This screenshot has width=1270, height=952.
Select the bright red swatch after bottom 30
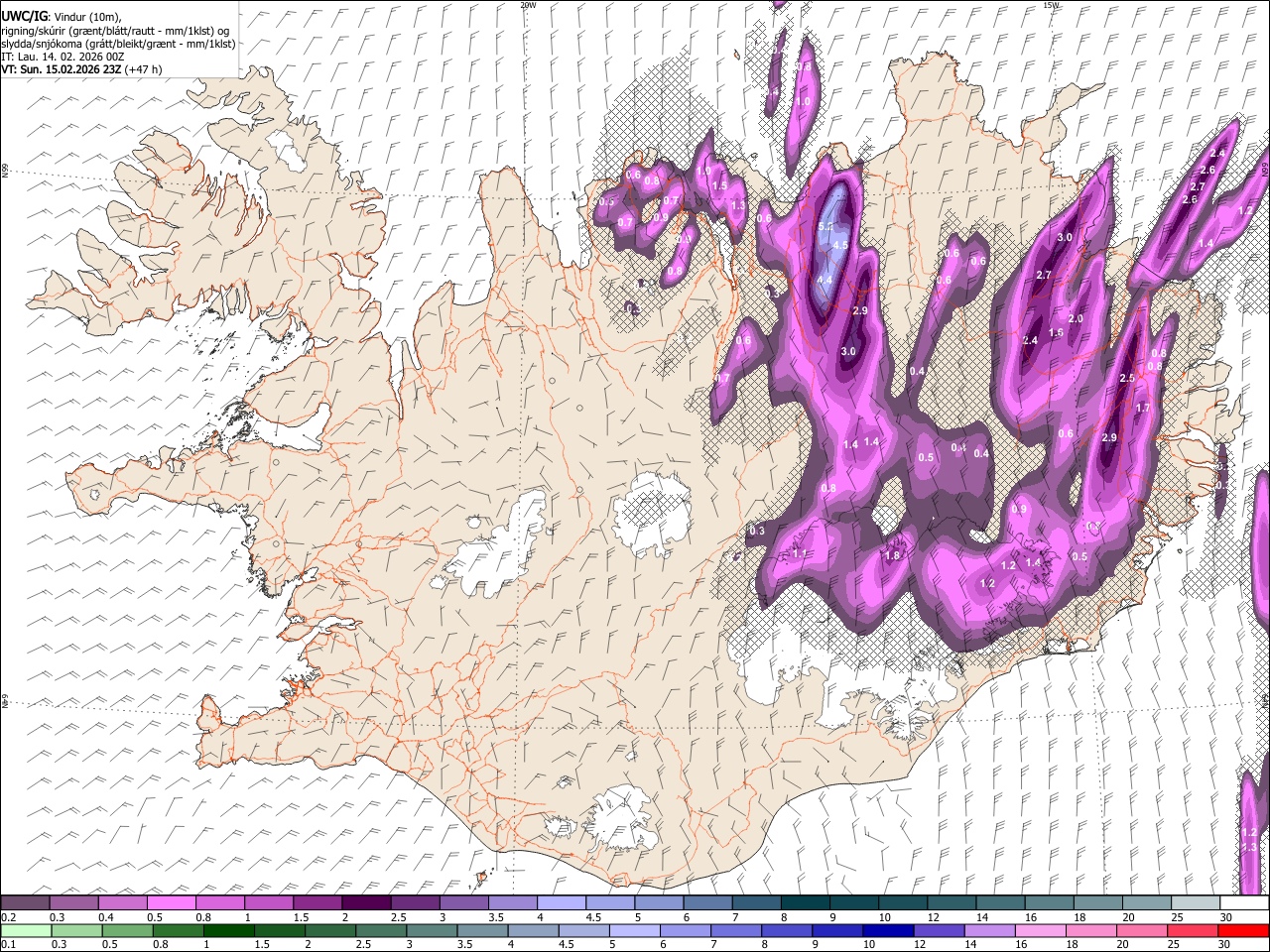[1245, 930]
